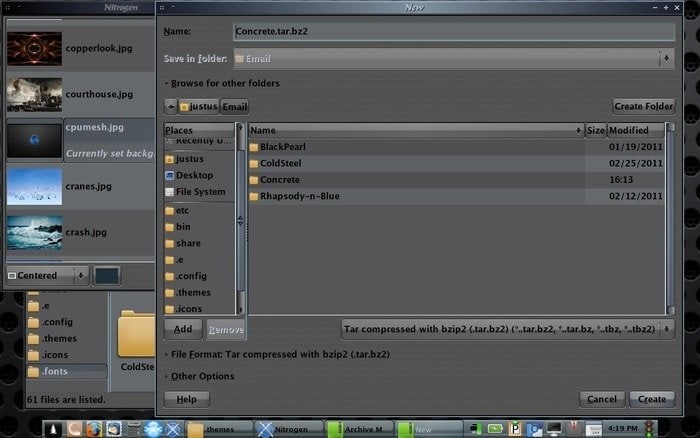
Task: Select cranes.jpg thumbnail in Nitrogen
Action: (x=34, y=186)
